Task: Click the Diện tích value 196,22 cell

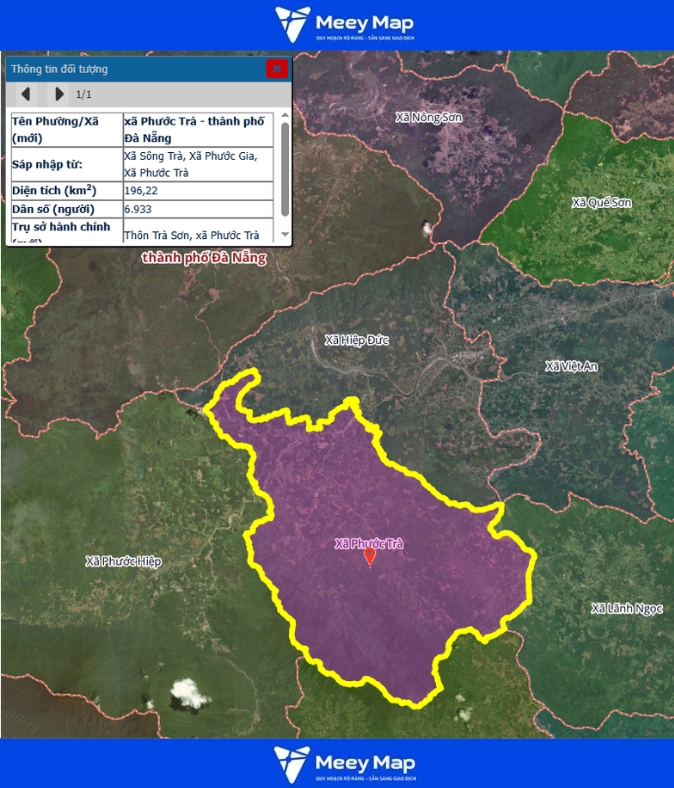Action: click(196, 190)
